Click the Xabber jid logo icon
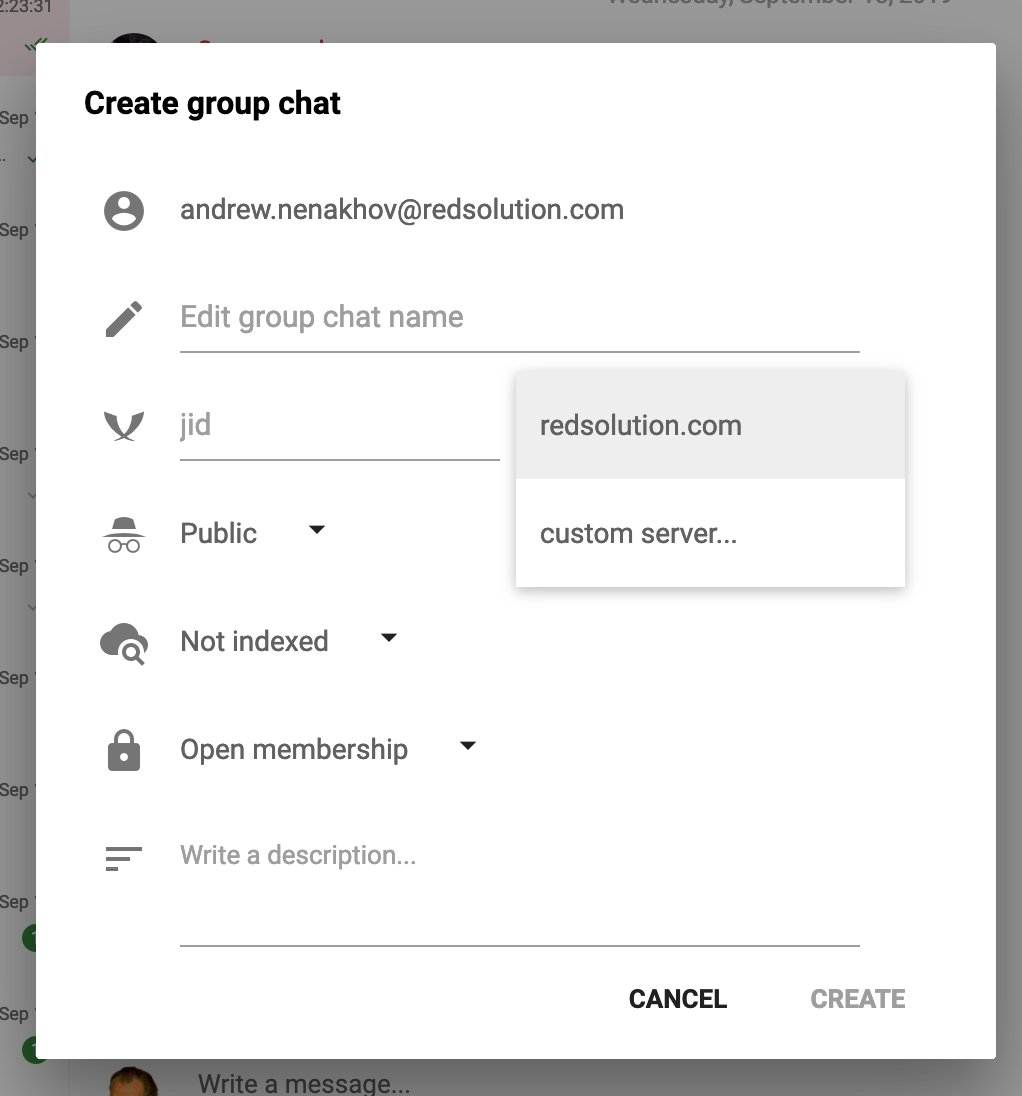 click(124, 426)
